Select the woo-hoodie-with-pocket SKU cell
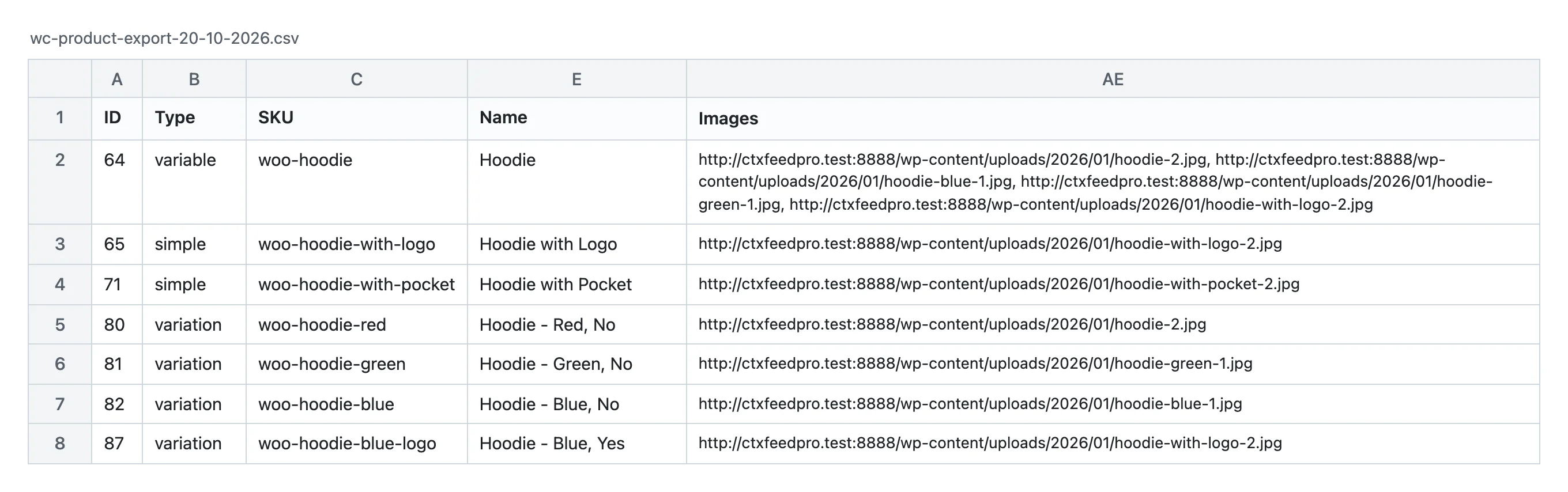1568x492 pixels. [x=357, y=284]
